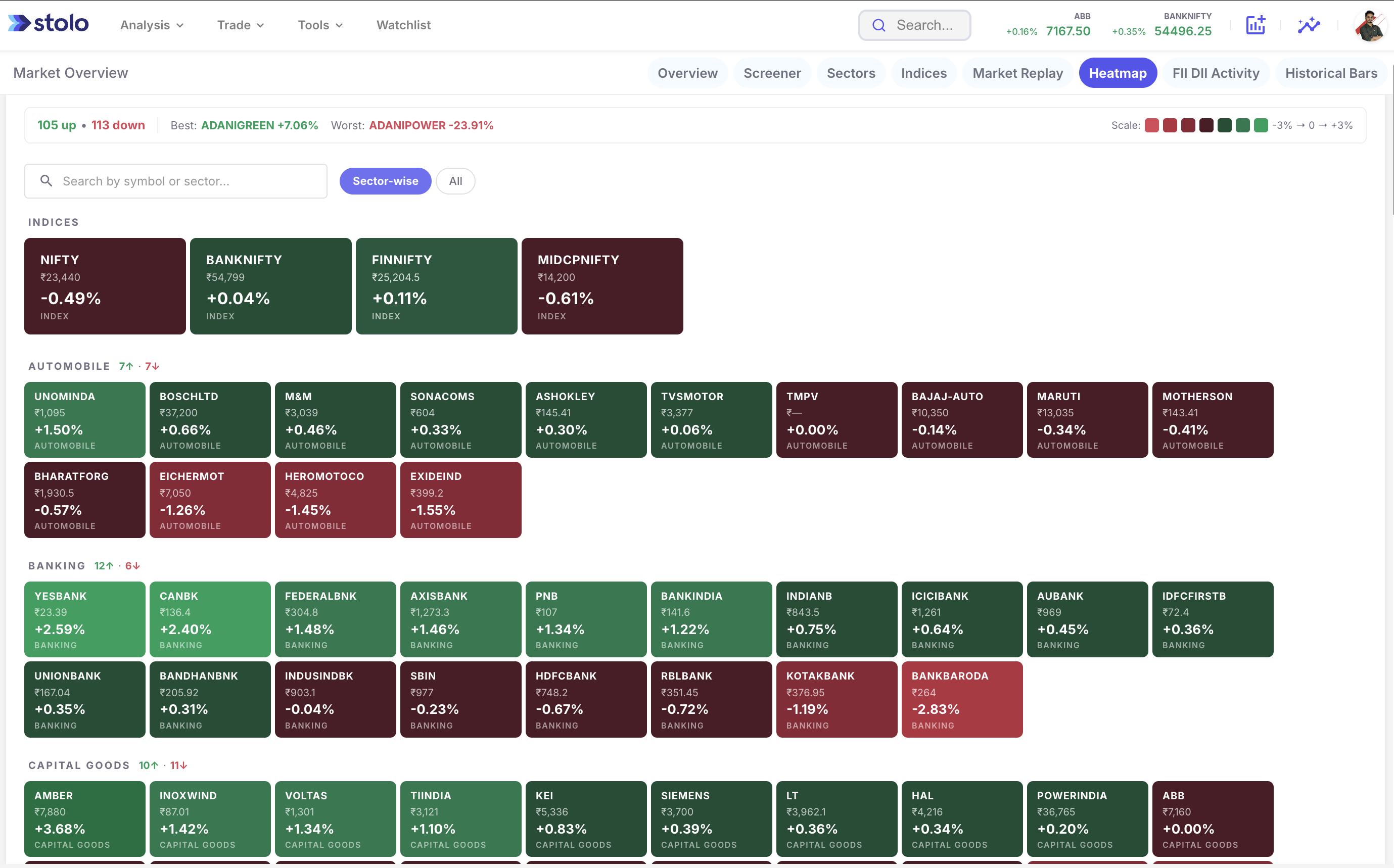Open the BANKBARODA tile
1394x868 pixels.
tap(962, 699)
